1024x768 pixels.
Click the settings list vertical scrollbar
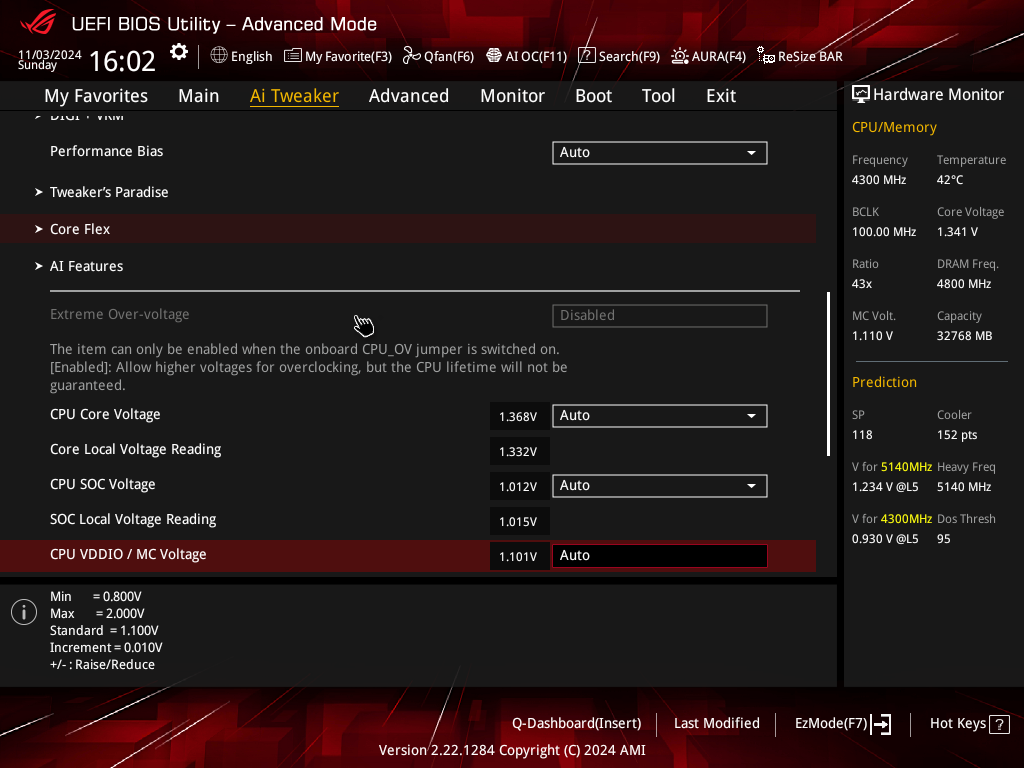pyautogui.click(x=829, y=374)
